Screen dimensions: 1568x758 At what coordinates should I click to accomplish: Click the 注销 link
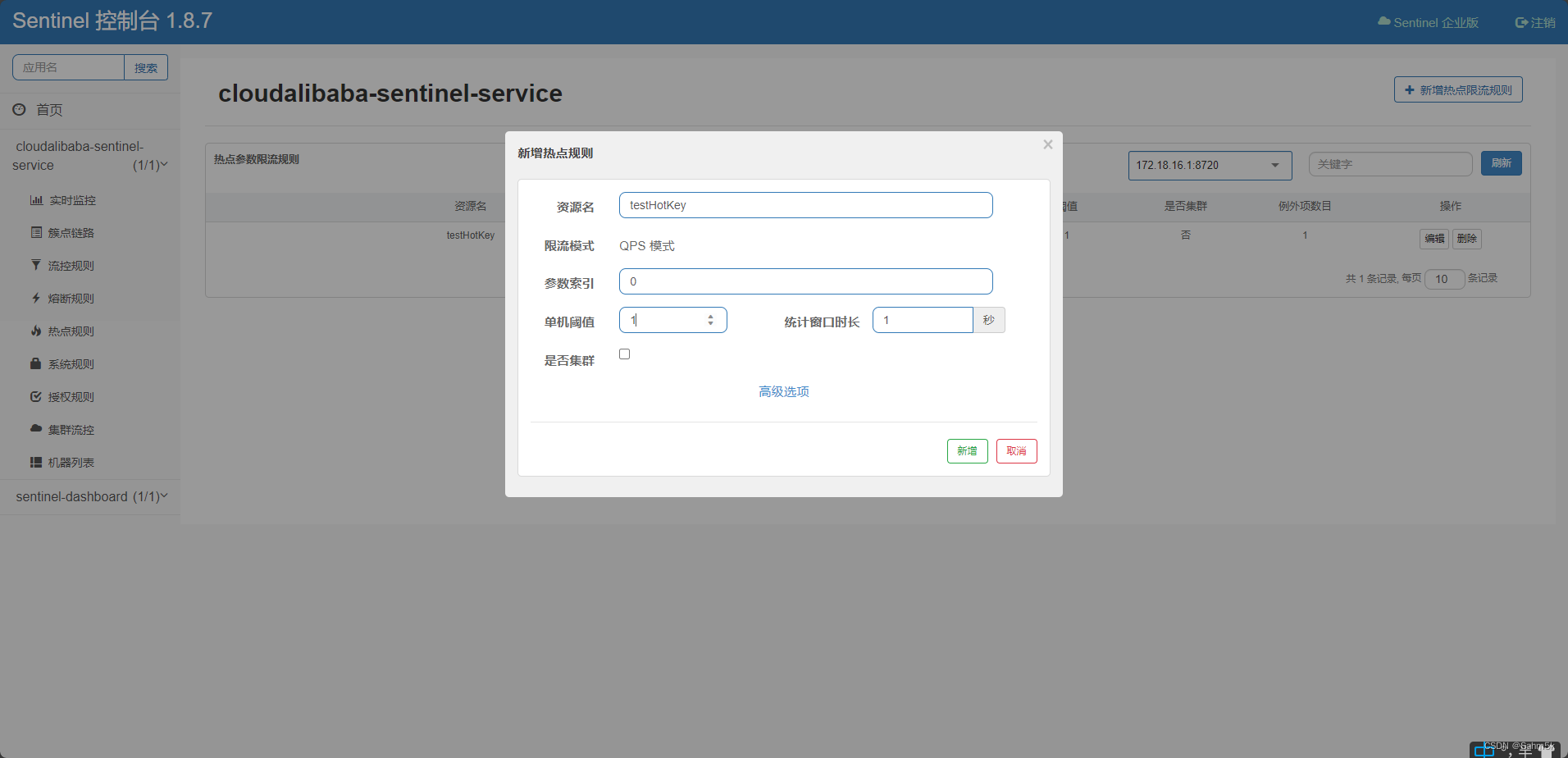click(x=1535, y=23)
